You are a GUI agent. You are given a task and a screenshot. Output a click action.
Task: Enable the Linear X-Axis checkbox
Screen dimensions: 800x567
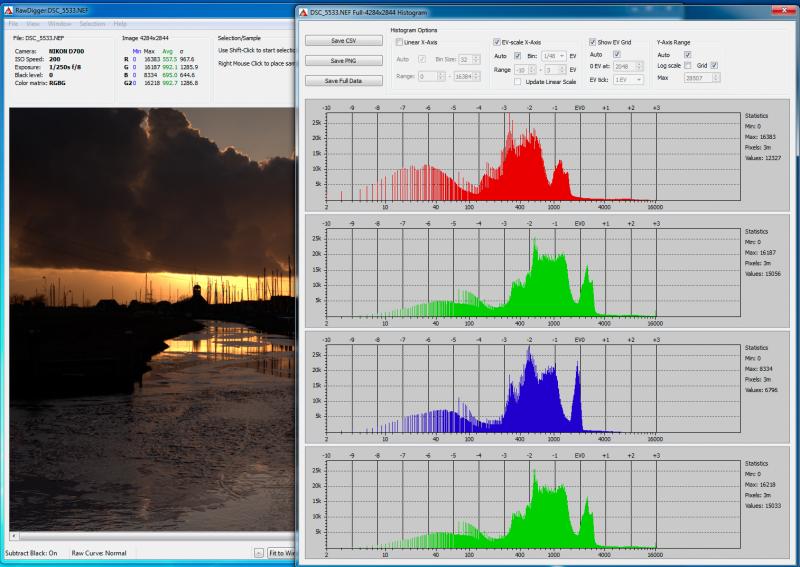[399, 42]
